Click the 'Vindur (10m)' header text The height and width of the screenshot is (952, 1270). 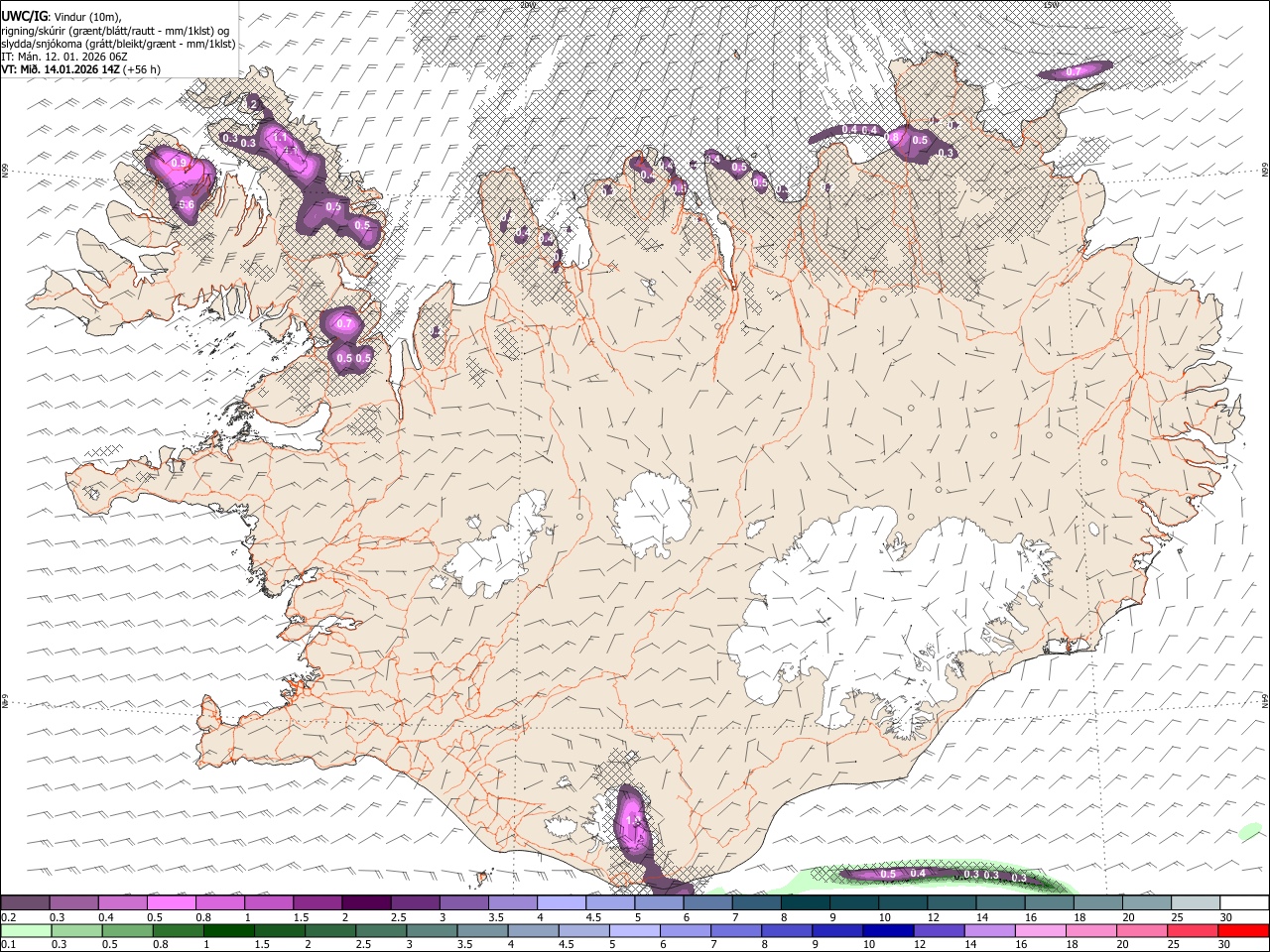click(86, 17)
